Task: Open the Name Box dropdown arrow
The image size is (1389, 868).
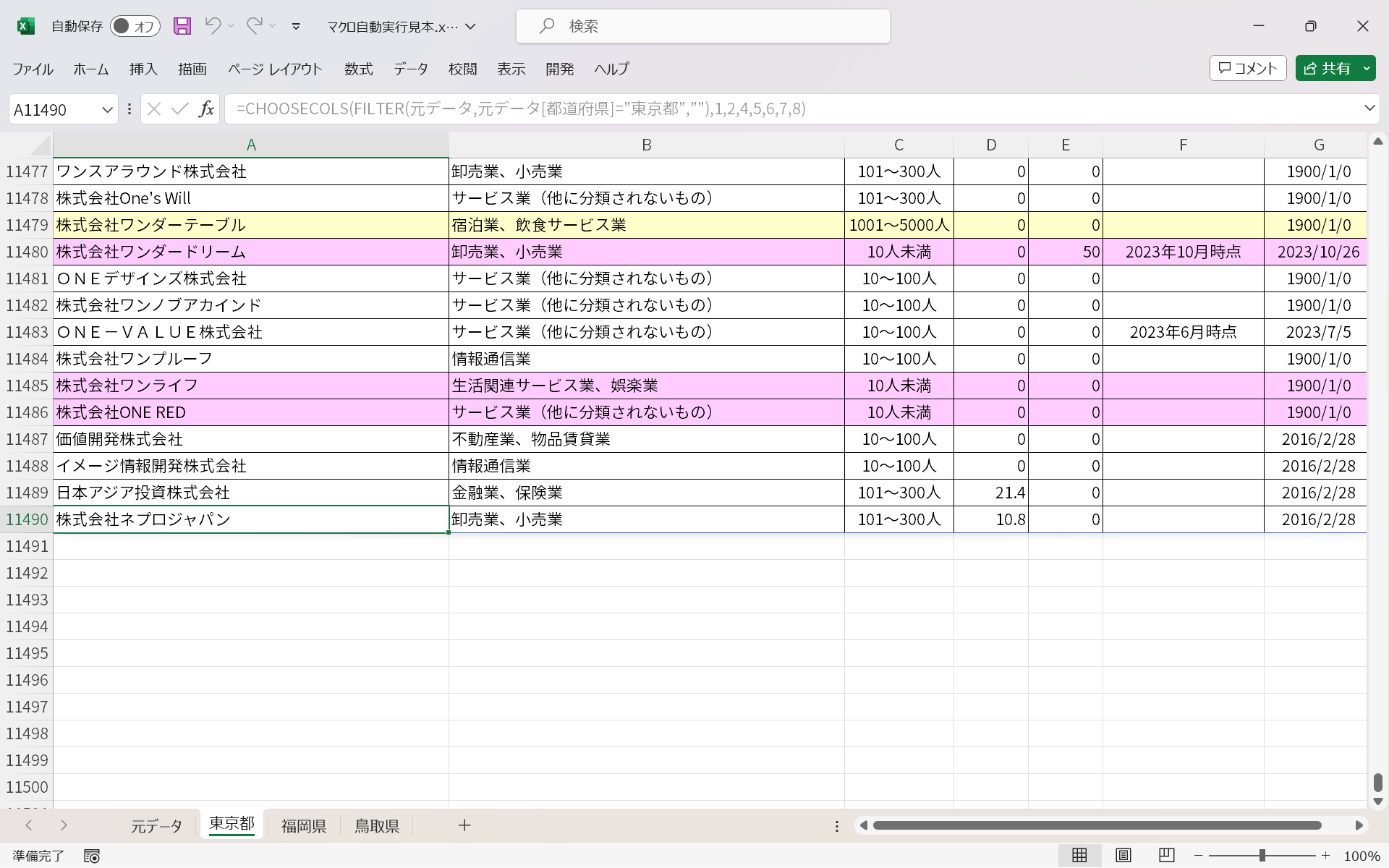Action: click(107, 109)
